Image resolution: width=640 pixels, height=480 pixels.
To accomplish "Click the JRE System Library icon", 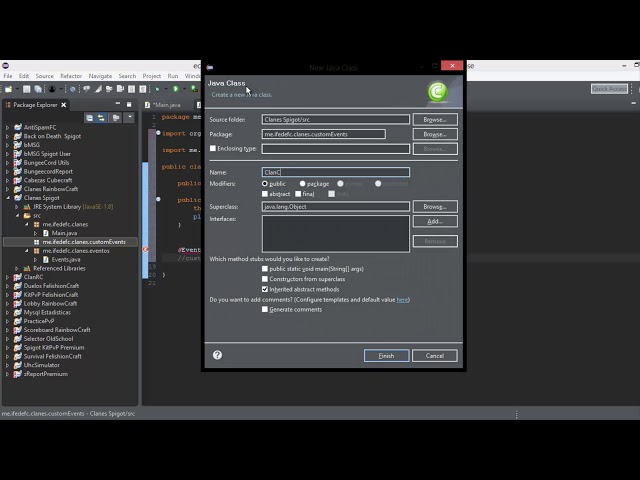I will pos(27,207).
